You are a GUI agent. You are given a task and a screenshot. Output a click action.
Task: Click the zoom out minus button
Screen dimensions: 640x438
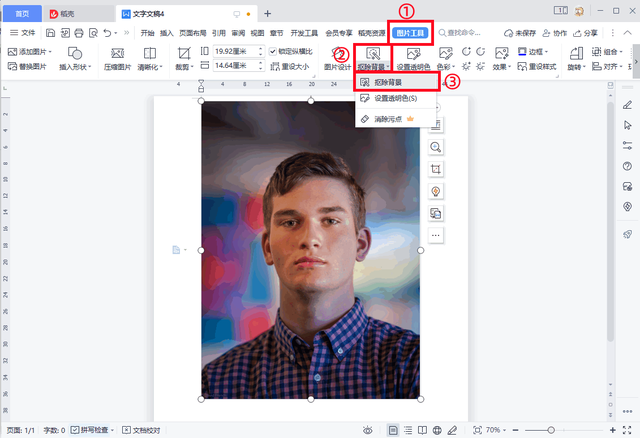point(516,430)
